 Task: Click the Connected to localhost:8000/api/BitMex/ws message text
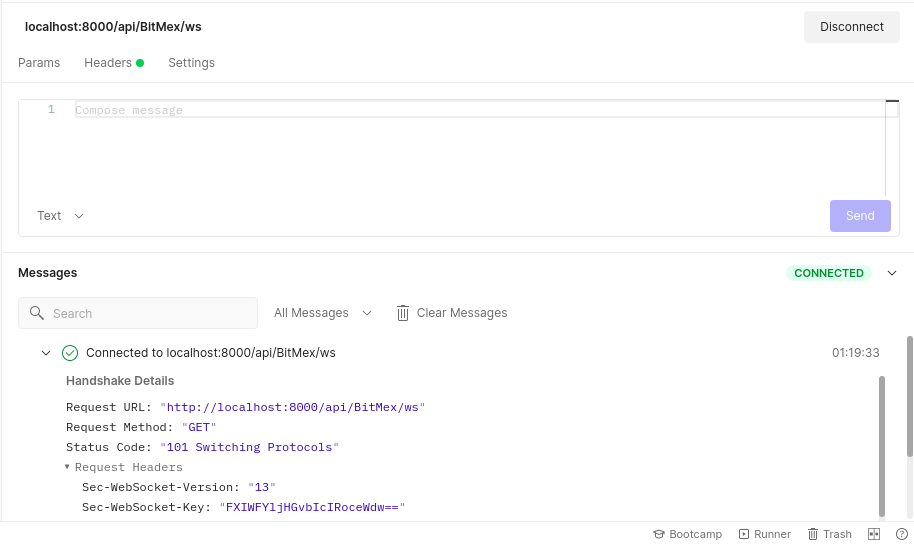click(210, 353)
